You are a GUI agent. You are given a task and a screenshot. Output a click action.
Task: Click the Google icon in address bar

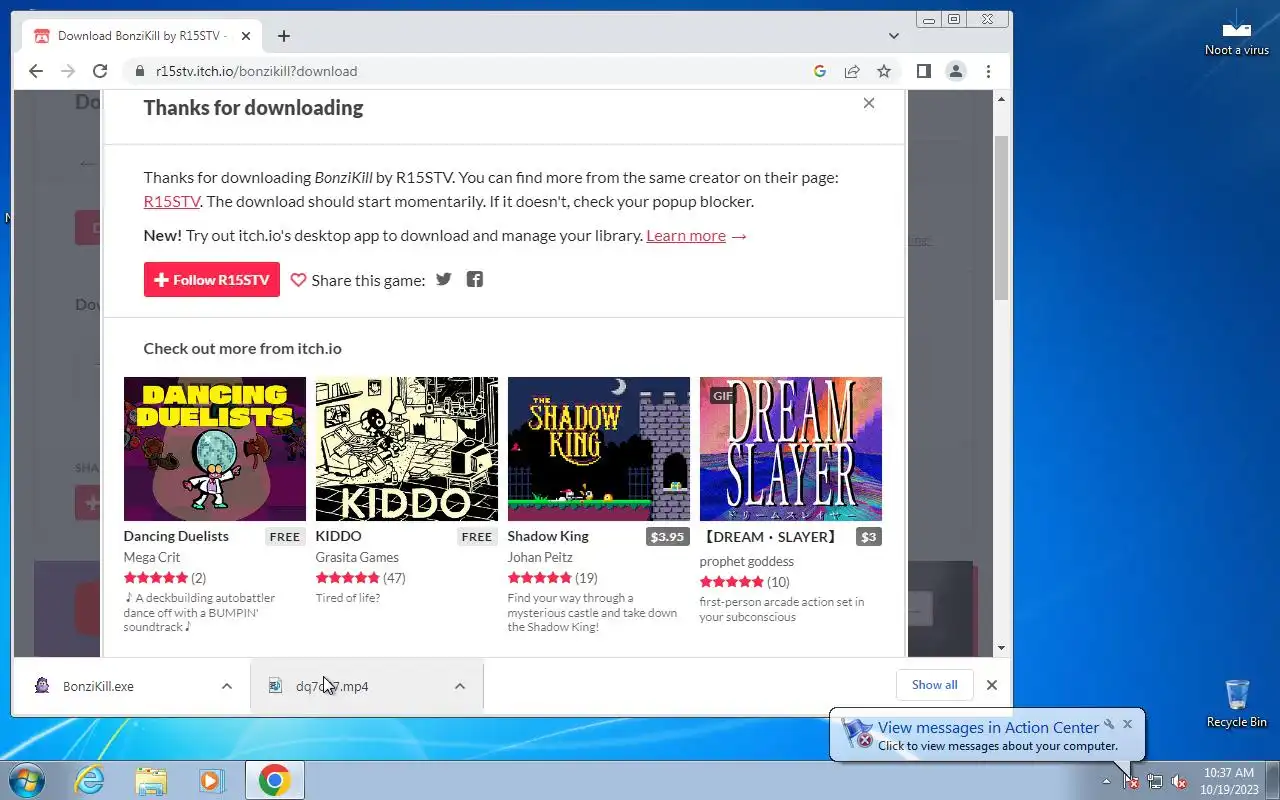click(x=820, y=71)
